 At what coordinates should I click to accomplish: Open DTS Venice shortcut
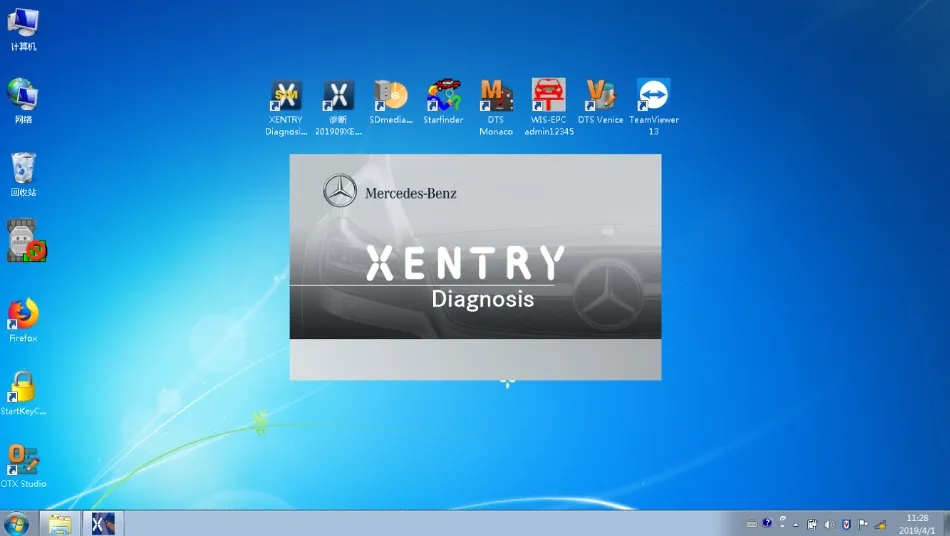[600, 97]
